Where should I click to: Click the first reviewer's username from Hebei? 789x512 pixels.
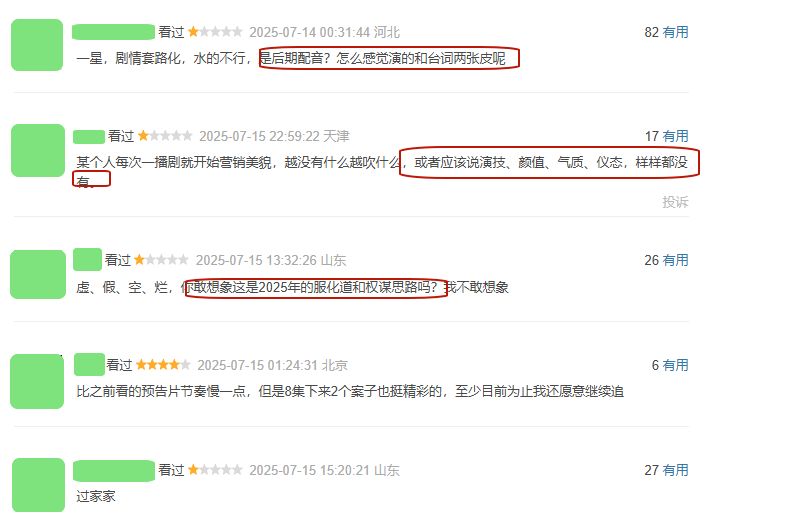tap(113, 32)
